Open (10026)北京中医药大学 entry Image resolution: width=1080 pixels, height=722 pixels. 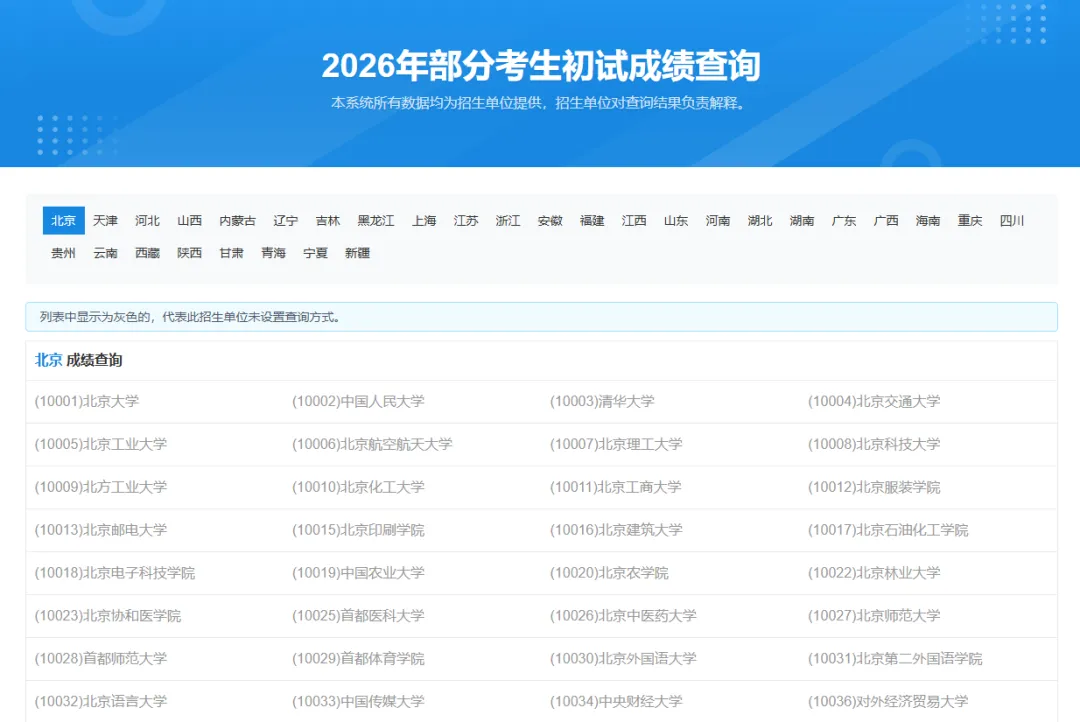coord(623,615)
